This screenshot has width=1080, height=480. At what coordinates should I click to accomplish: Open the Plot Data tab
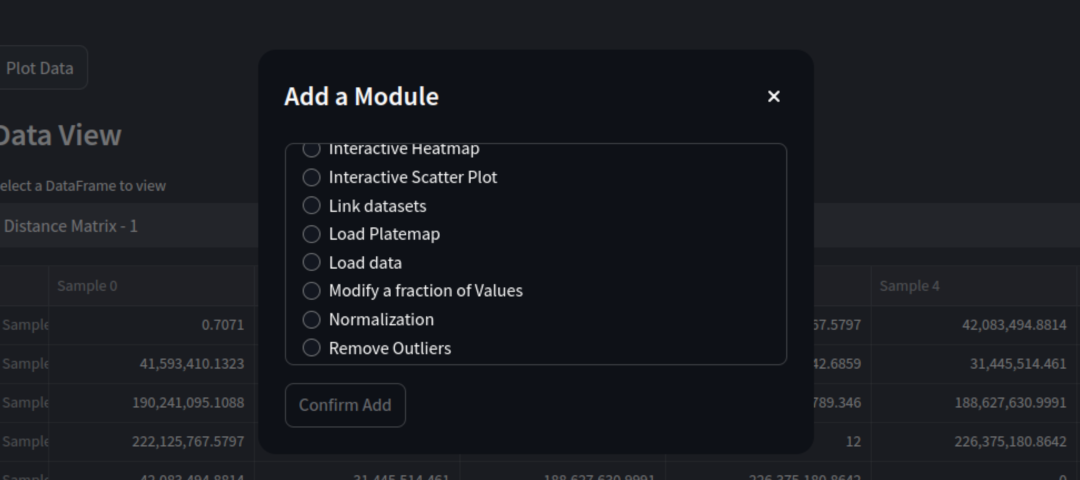(39, 68)
